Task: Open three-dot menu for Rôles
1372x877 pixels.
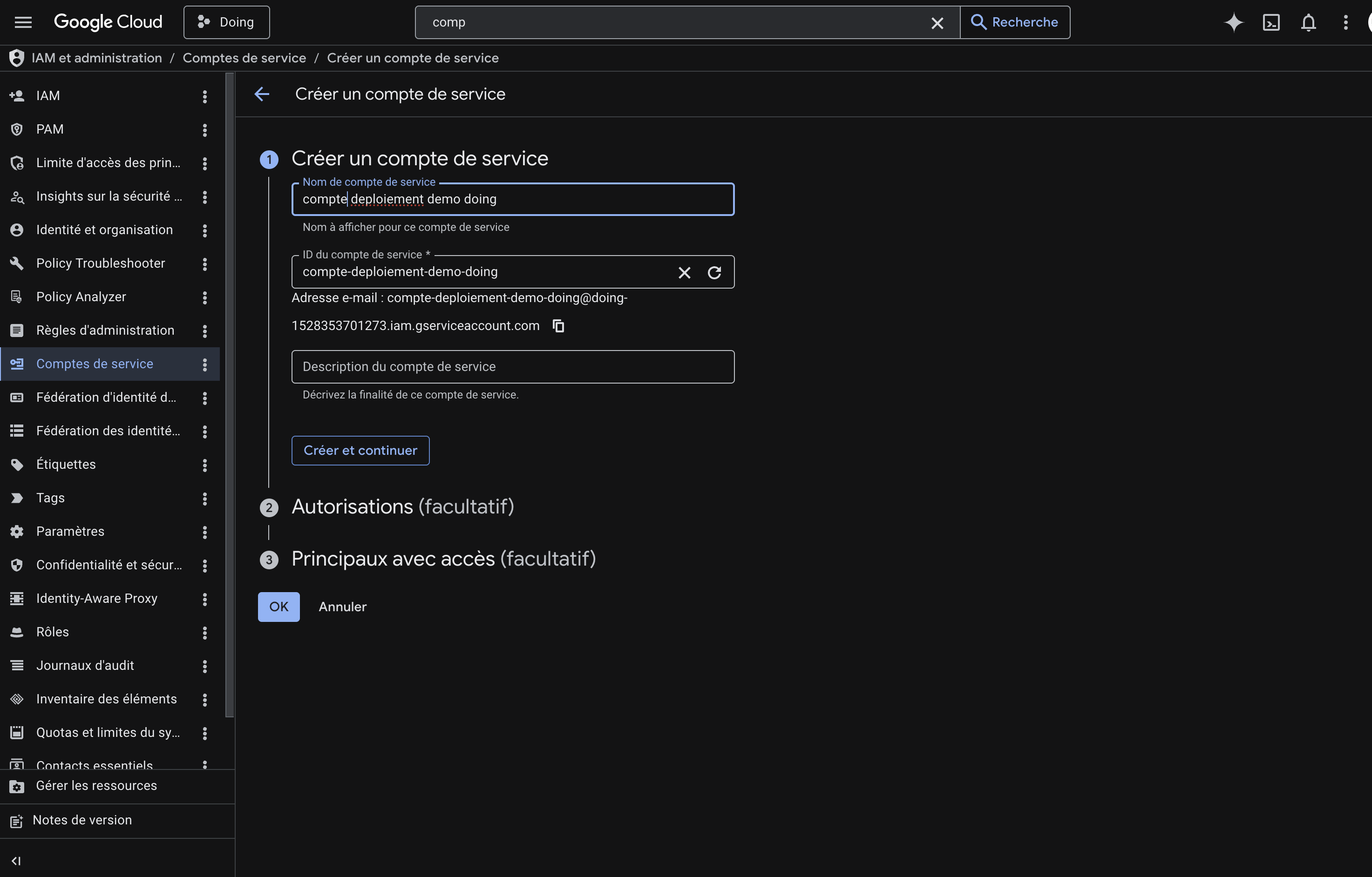Action: pos(204,633)
